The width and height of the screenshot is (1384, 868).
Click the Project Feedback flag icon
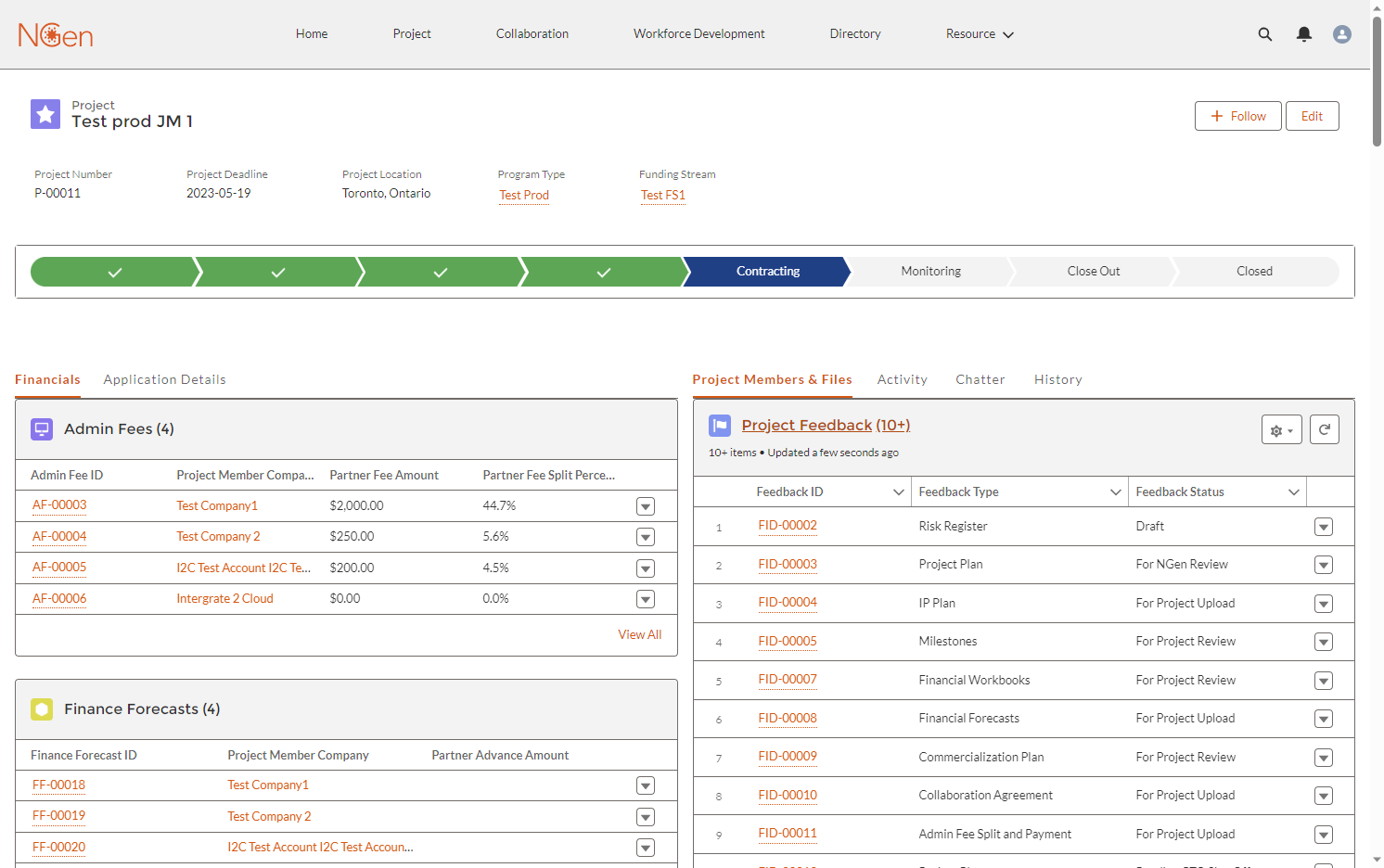pyautogui.click(x=720, y=426)
